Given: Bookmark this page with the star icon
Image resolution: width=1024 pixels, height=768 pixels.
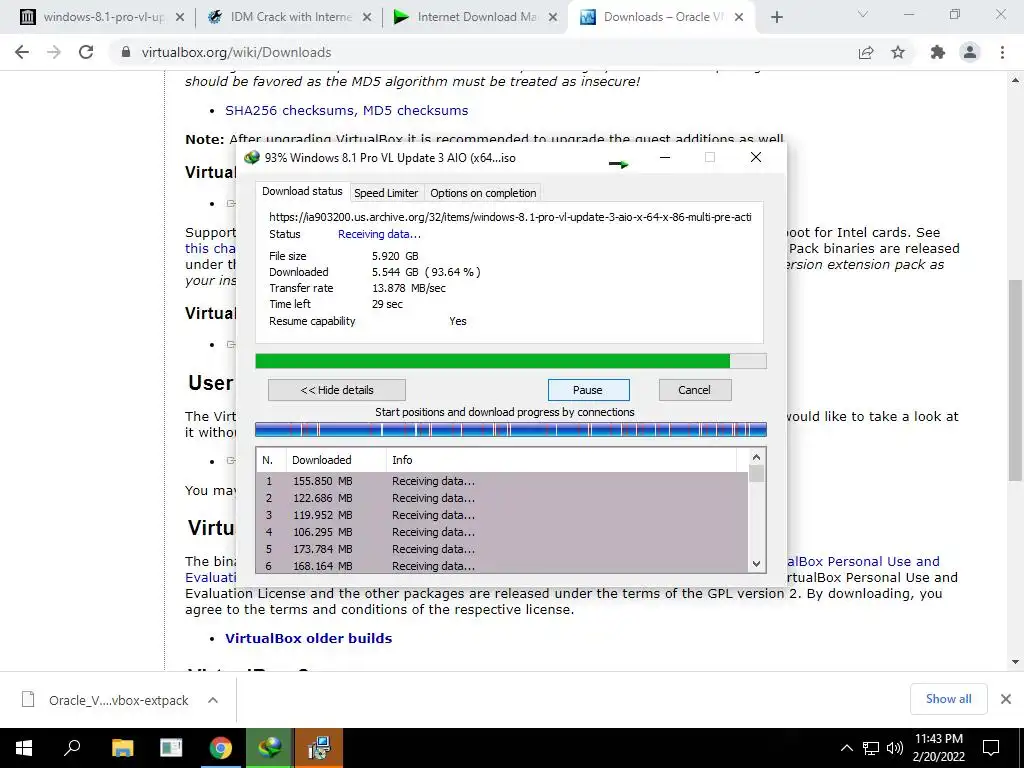Looking at the screenshot, I should (x=898, y=52).
